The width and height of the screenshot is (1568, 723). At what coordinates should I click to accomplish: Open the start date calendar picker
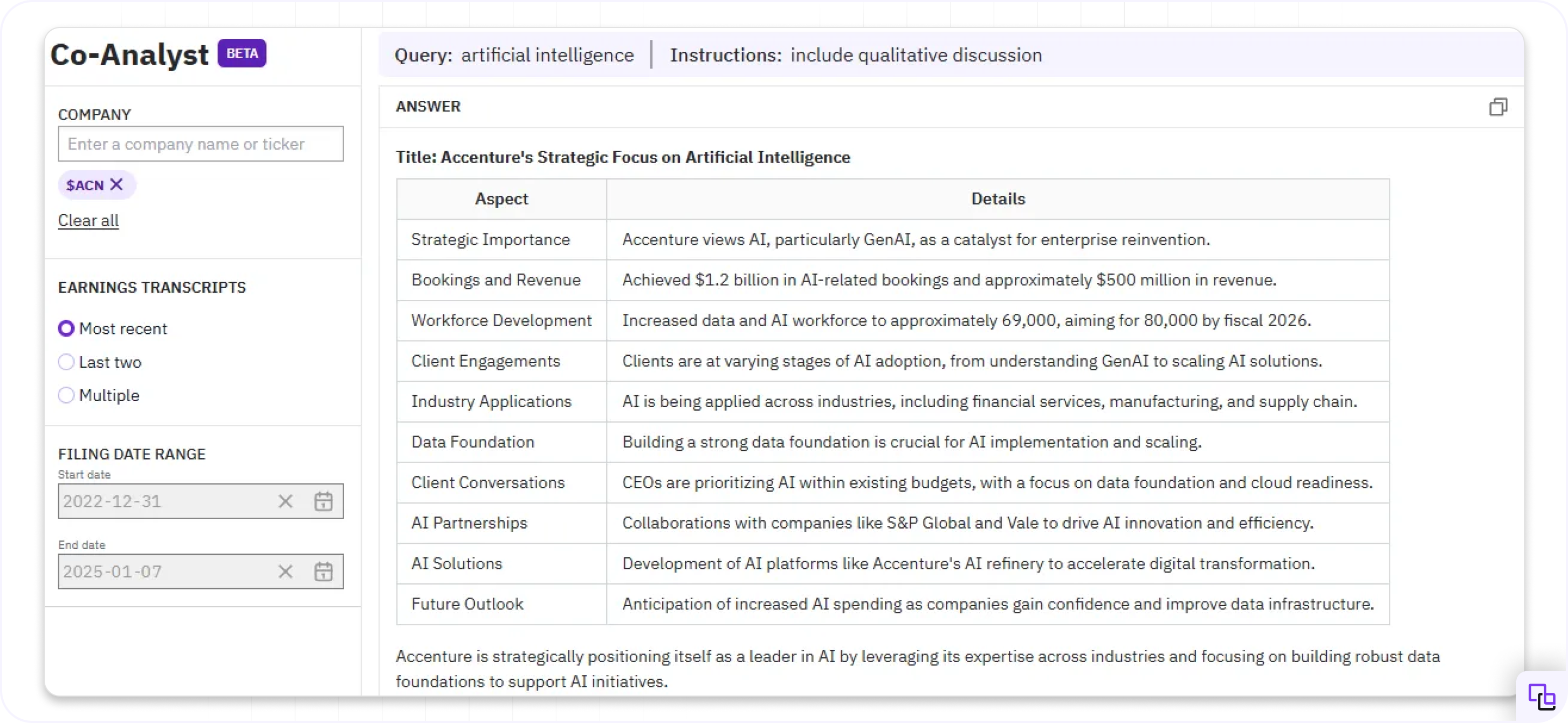(x=323, y=501)
